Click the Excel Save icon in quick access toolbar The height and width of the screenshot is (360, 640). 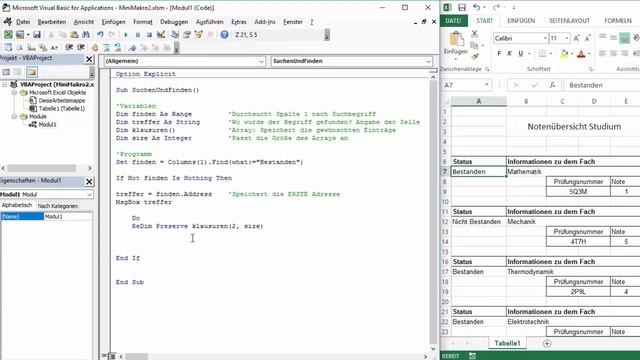(462, 7)
